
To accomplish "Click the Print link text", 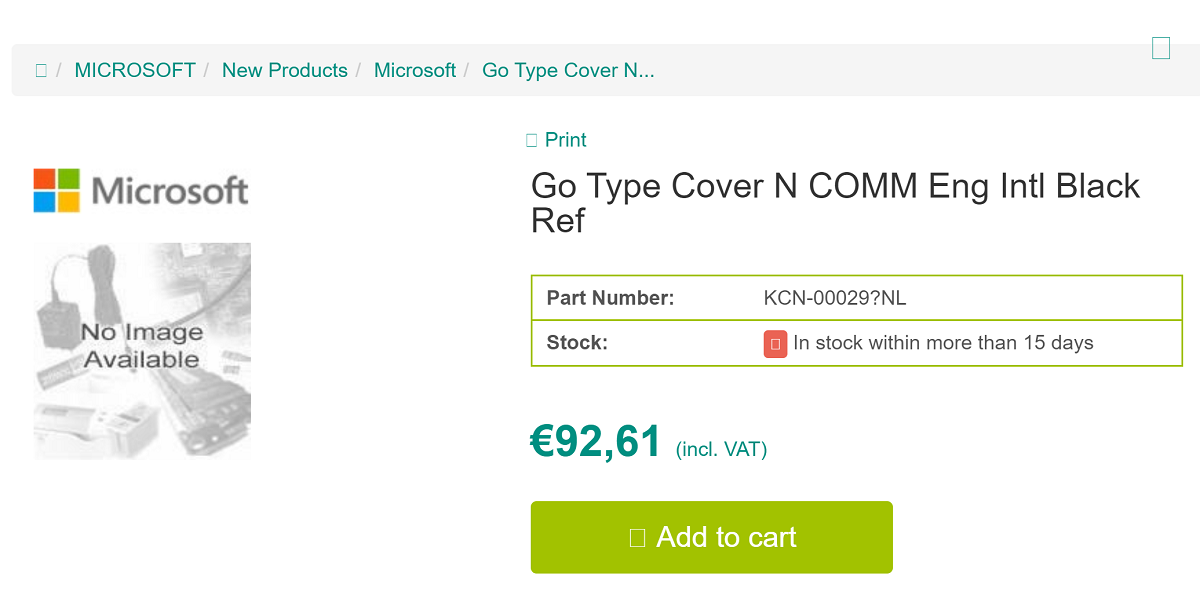I will (565, 141).
